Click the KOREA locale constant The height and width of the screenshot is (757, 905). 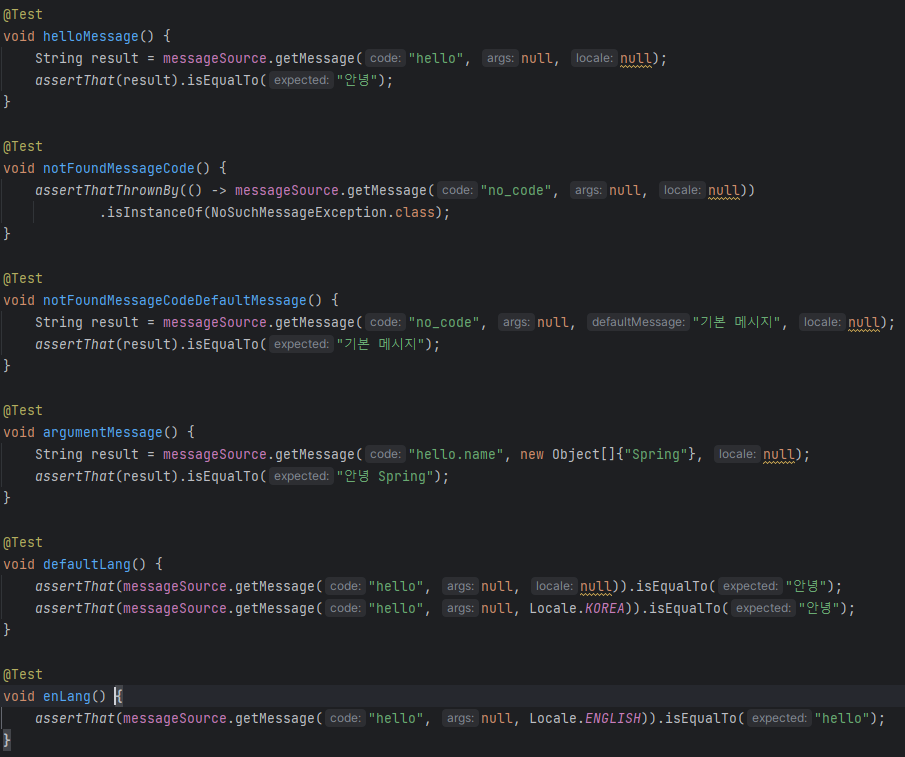click(605, 609)
